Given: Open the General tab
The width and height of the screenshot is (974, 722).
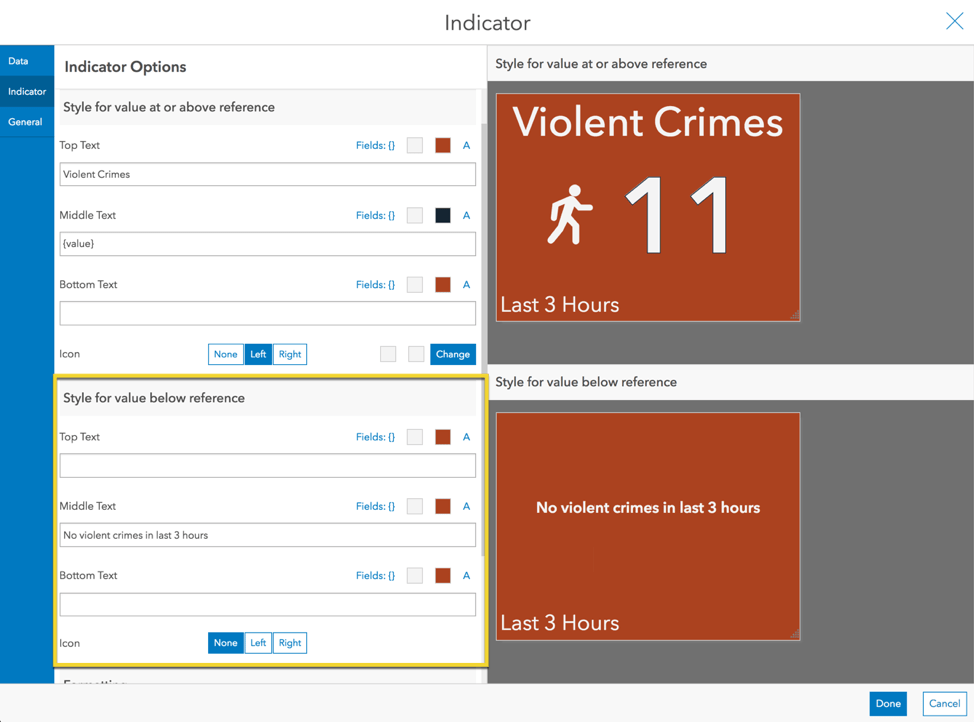Looking at the screenshot, I should (x=25, y=122).
